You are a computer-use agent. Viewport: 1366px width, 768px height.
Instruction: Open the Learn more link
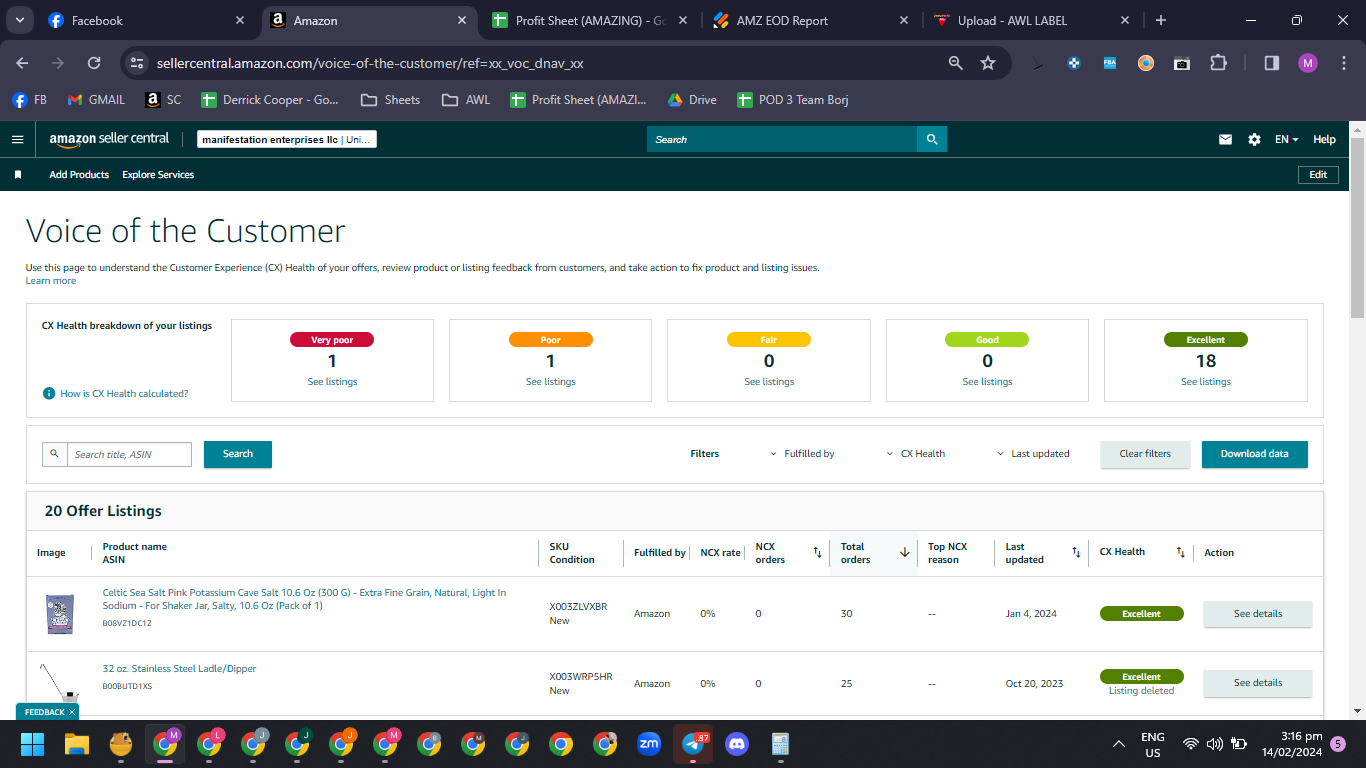tap(51, 281)
